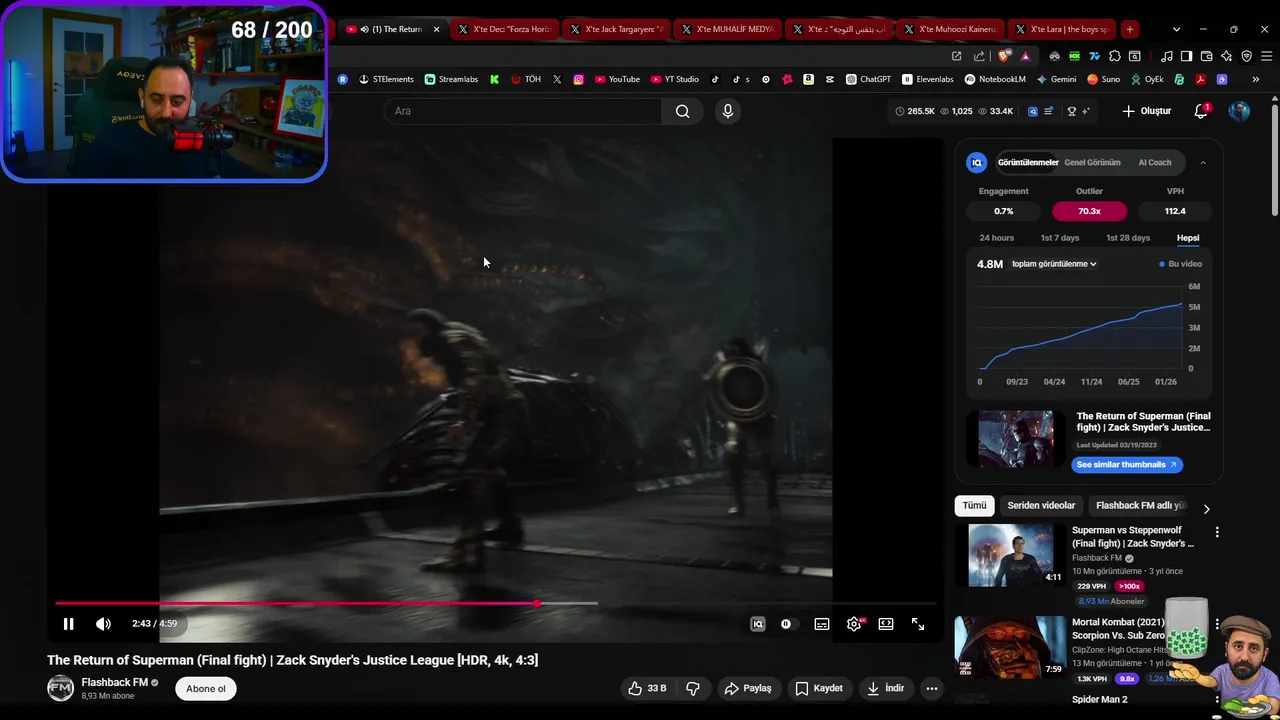Screen dimensions: 1280x720
Task: Open the video player settings gear
Action: (854, 624)
